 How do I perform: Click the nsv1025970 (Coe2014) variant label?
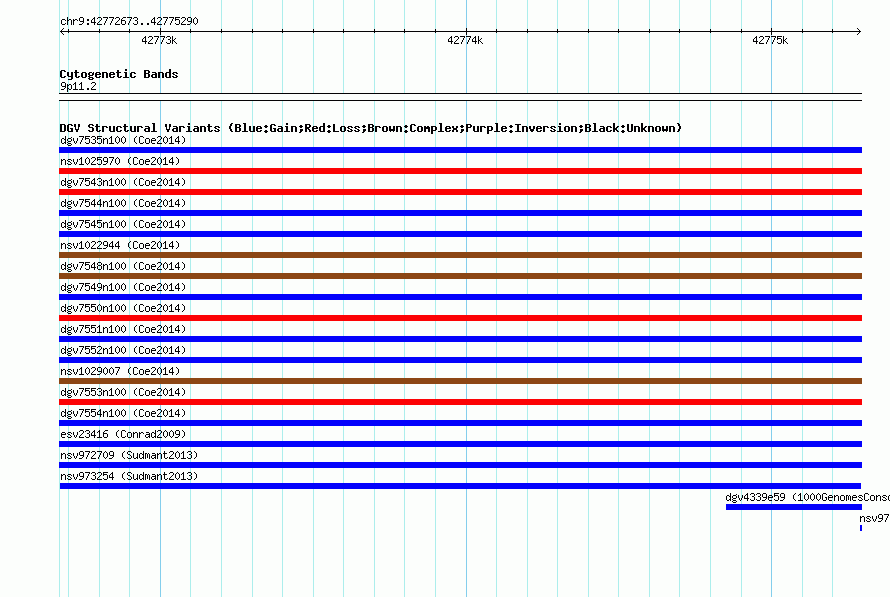pyautogui.click(x=120, y=161)
